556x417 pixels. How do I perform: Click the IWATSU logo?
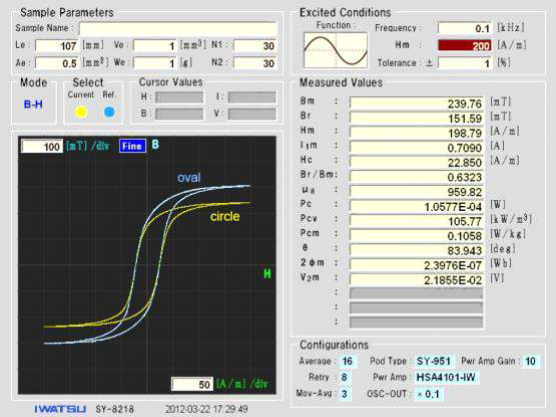pyautogui.click(x=60, y=409)
